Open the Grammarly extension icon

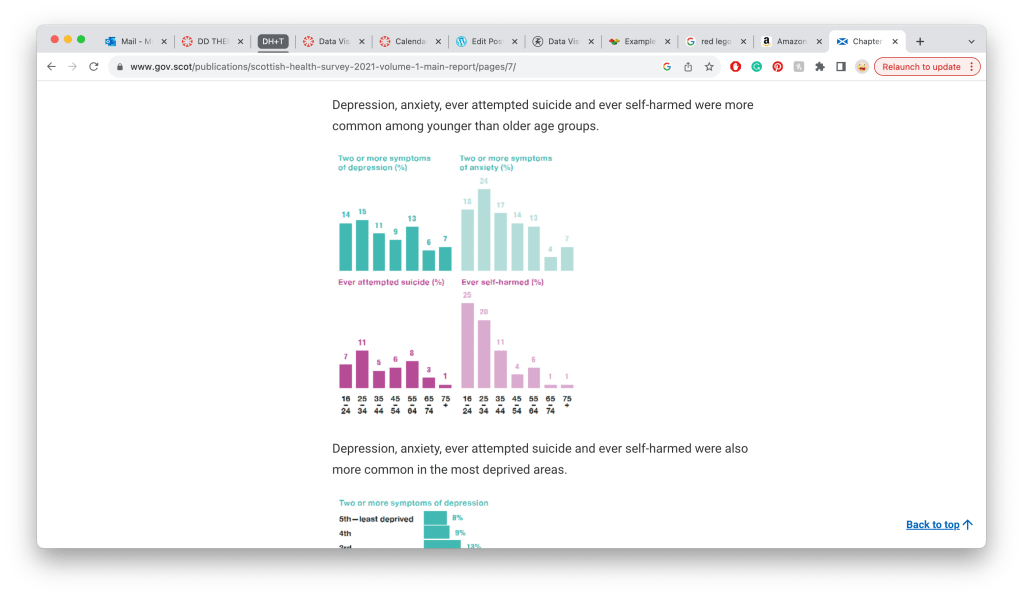pos(756,67)
